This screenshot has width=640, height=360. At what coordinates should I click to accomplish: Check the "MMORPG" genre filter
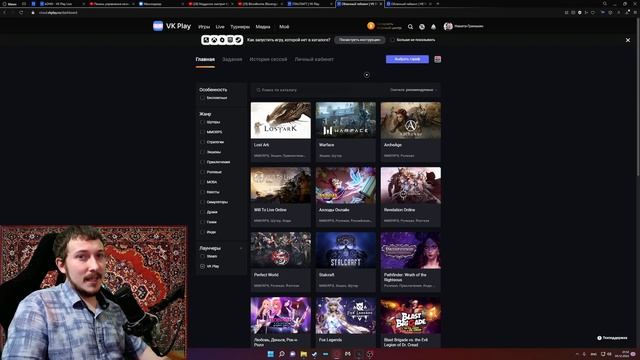pos(202,132)
